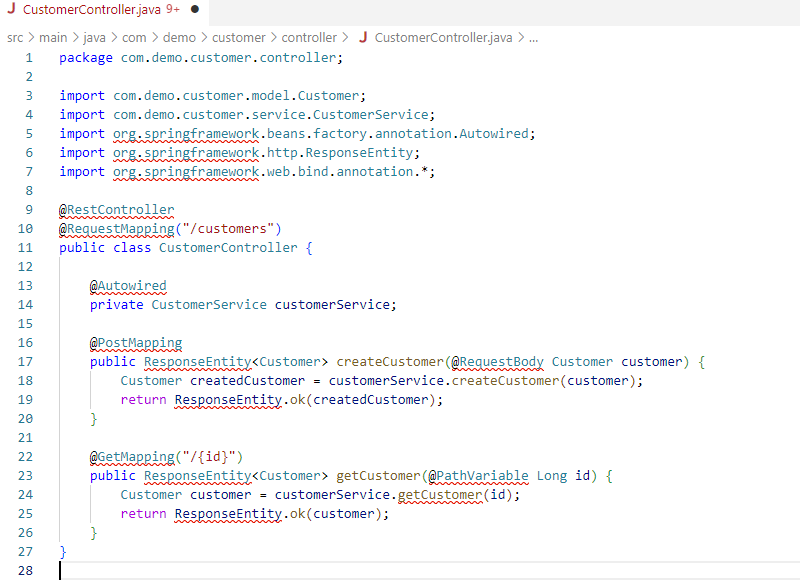Click line number 11 in the gutter
Screen dimensions: 800x580
click(25, 248)
